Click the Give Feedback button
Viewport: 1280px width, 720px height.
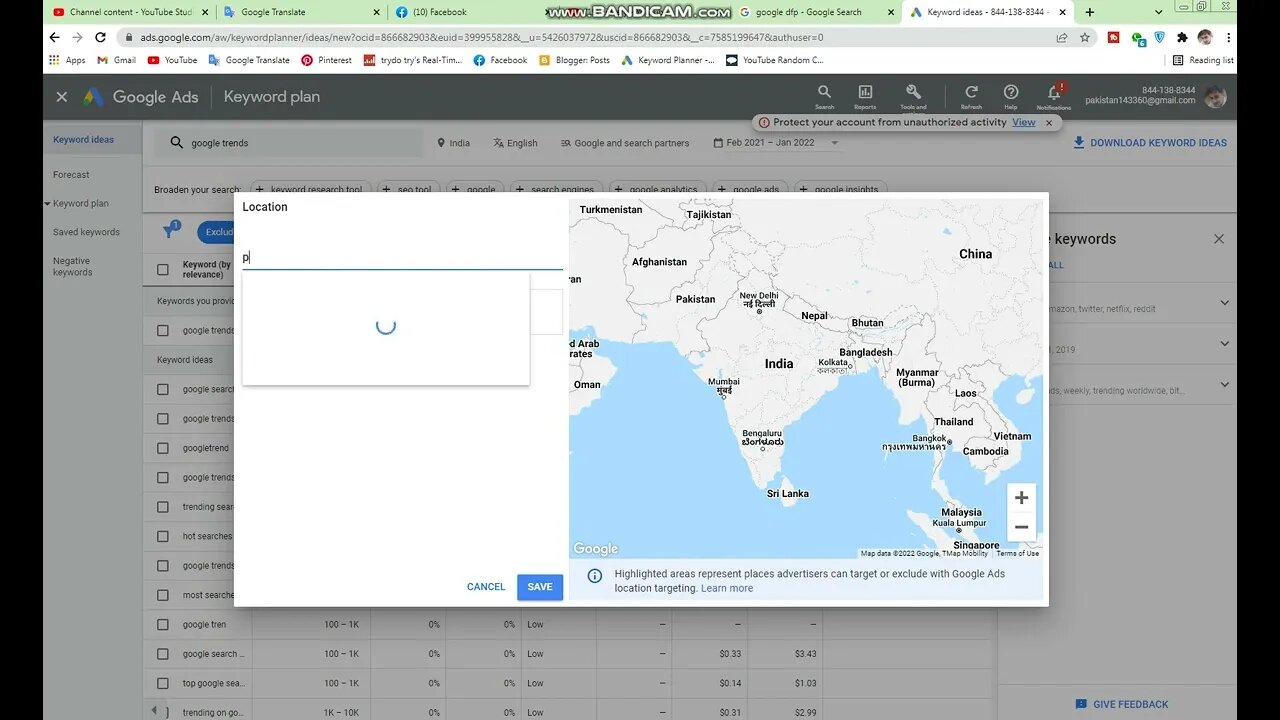tap(1122, 704)
